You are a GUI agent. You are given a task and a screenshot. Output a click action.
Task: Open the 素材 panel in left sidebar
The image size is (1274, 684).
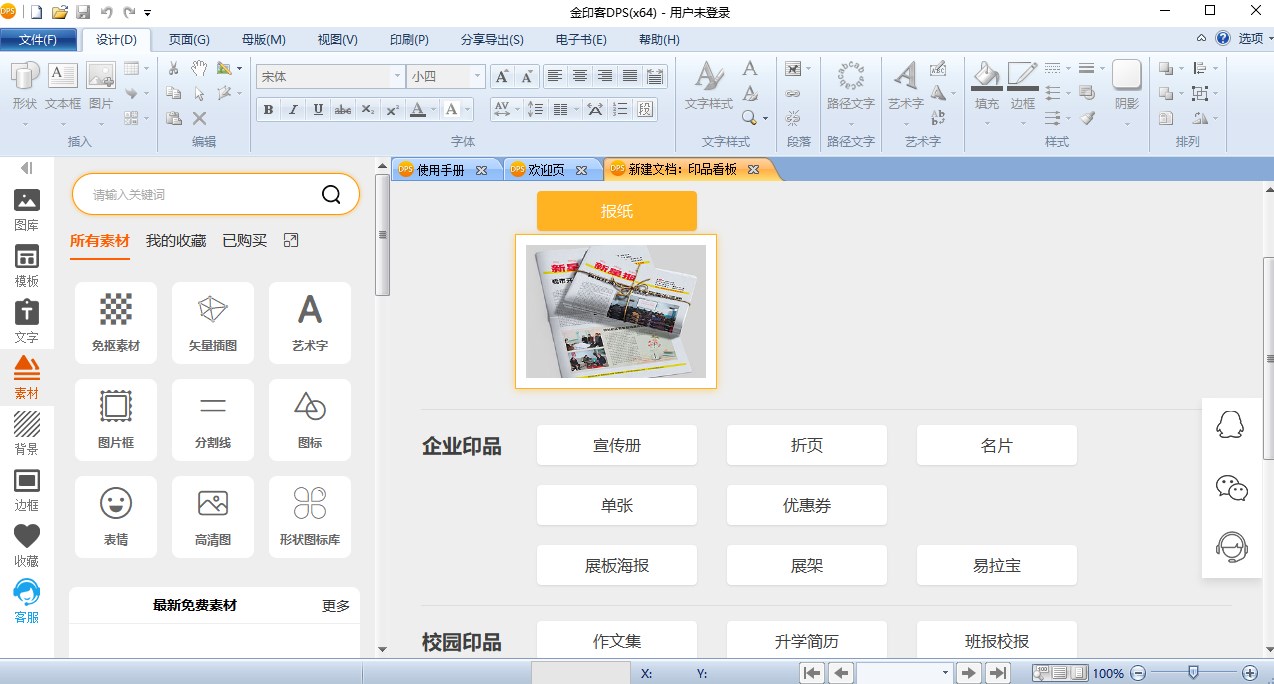point(27,377)
